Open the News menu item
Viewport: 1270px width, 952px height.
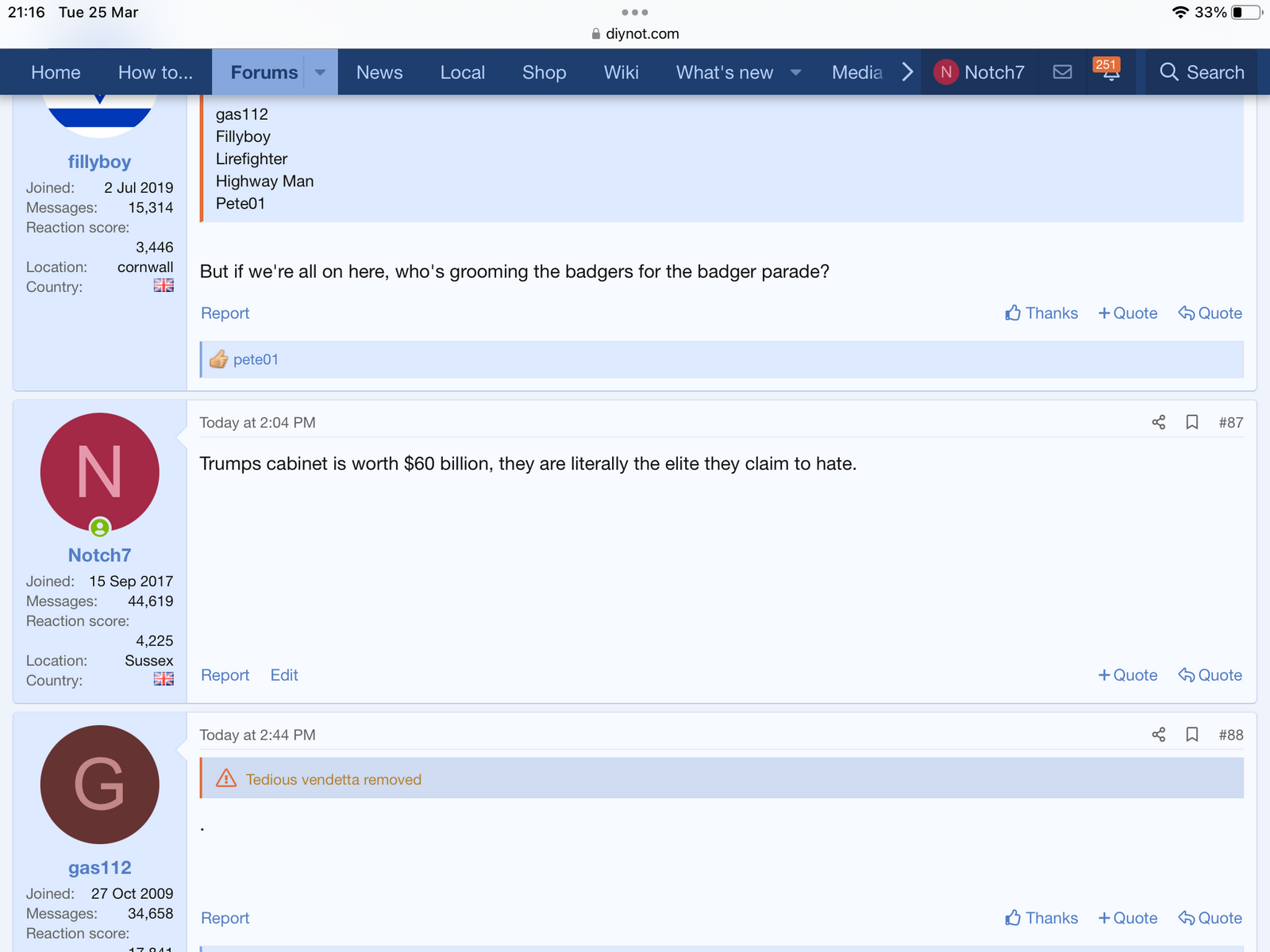click(x=379, y=72)
